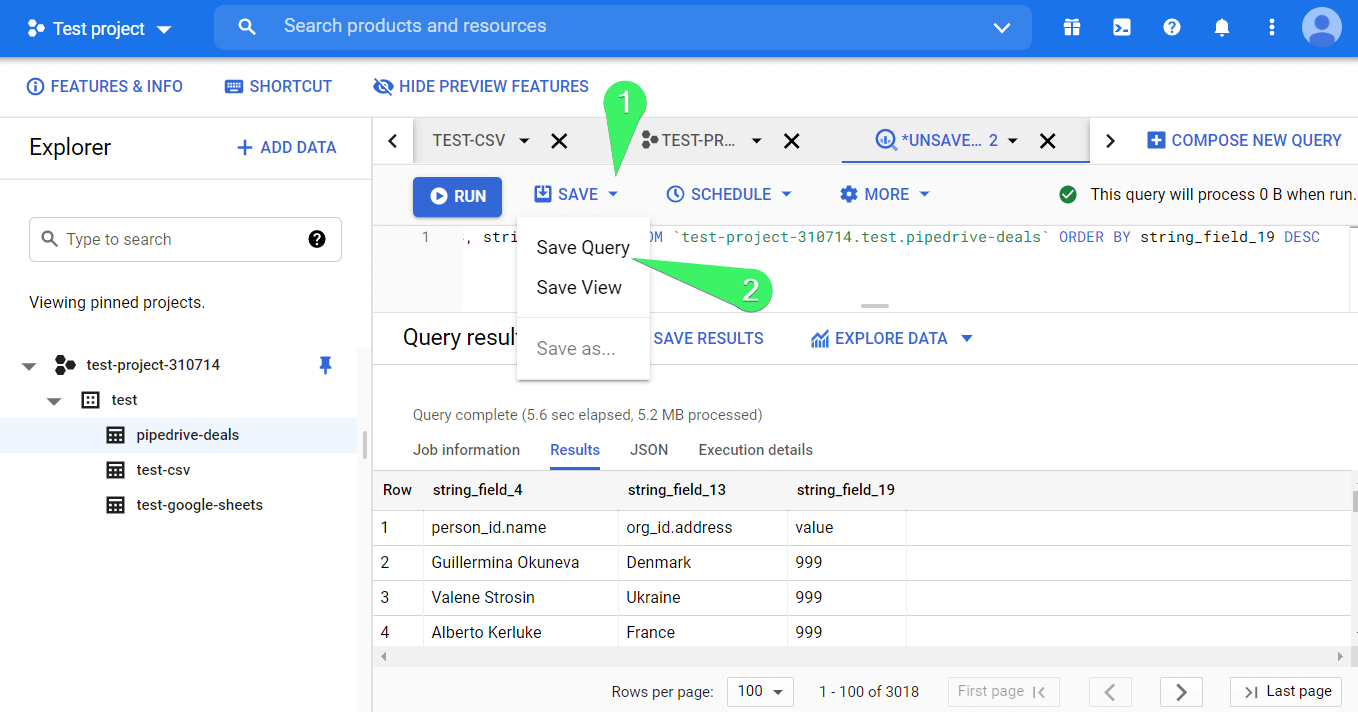Select the Save as... menu entry
Image resolution: width=1358 pixels, height=712 pixels.
(583, 349)
